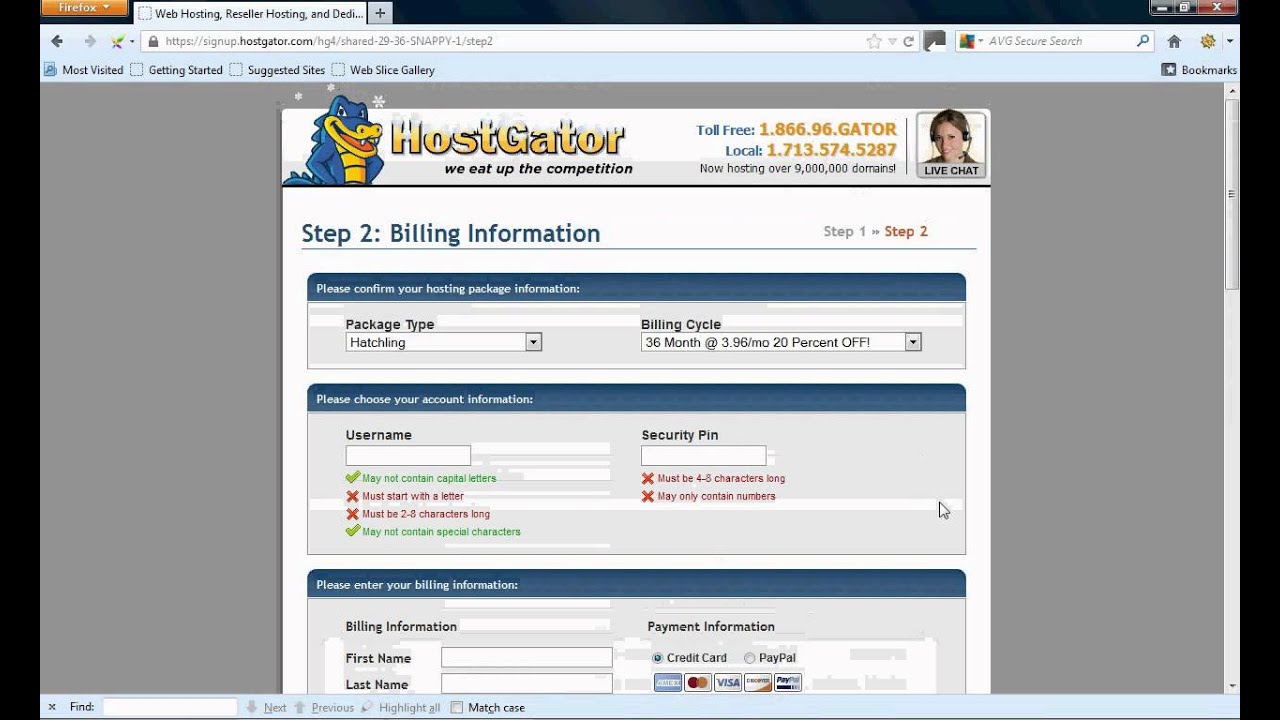Click Highlight all in find bar
Viewport: 1280px width, 720px height.
pyautogui.click(x=400, y=707)
